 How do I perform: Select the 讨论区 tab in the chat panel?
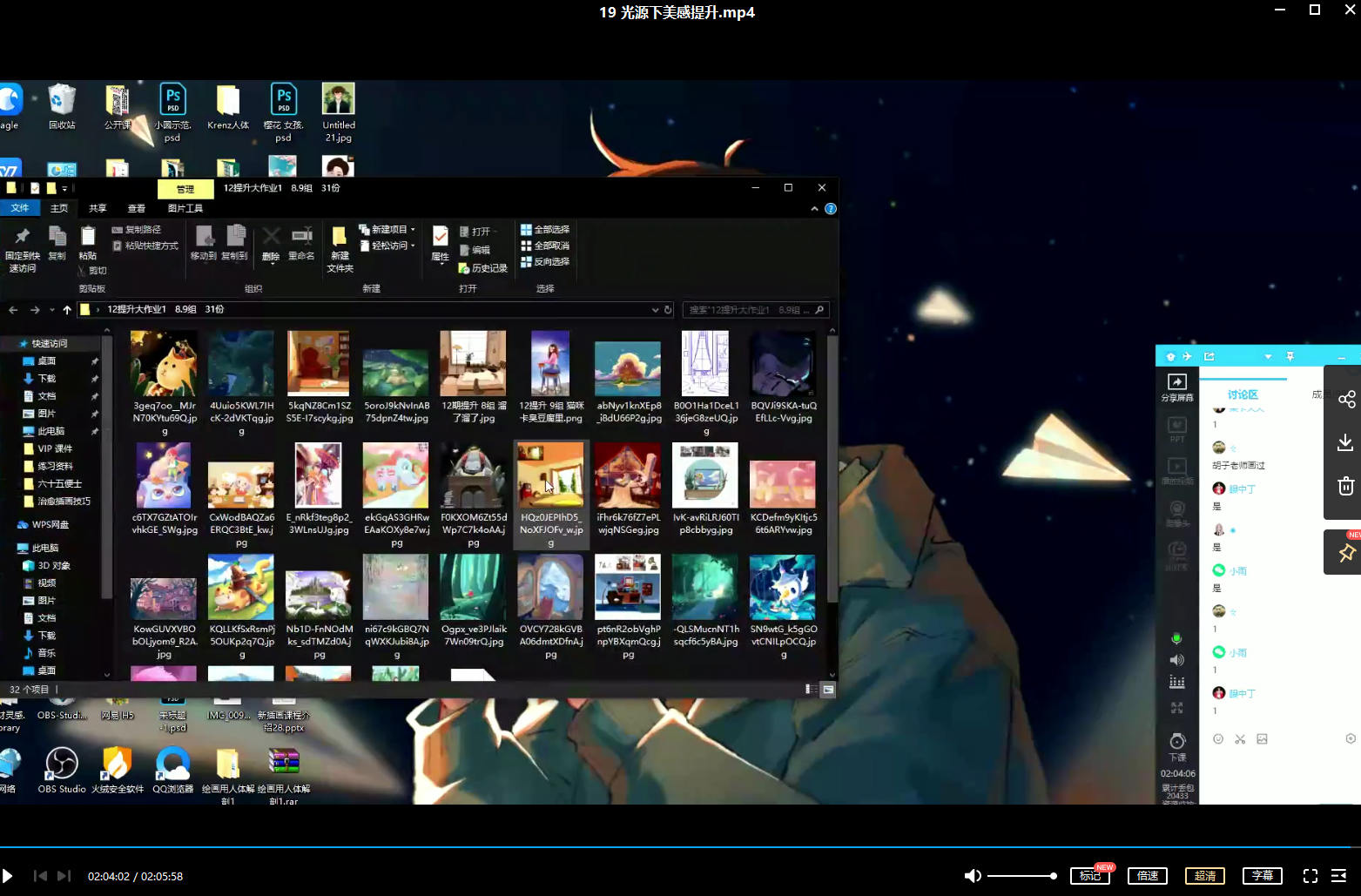(x=1243, y=394)
